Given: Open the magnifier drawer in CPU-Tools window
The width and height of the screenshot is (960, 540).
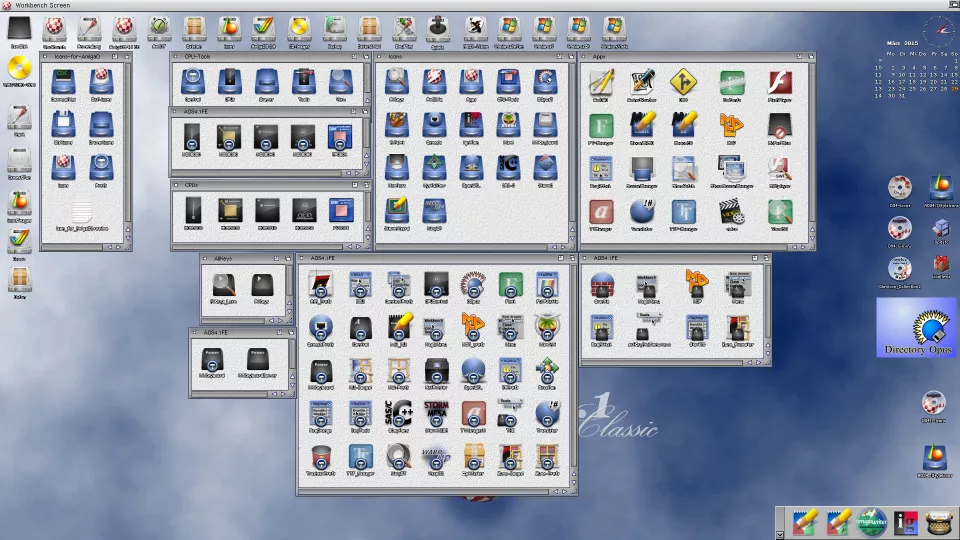Looking at the screenshot, I should pos(341,82).
